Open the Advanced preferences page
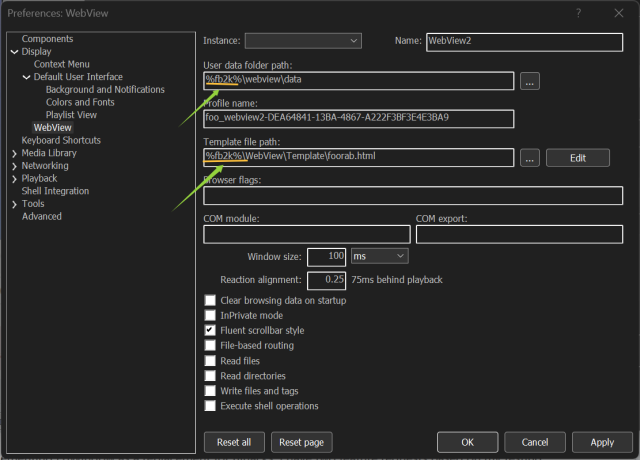 pos(42,216)
